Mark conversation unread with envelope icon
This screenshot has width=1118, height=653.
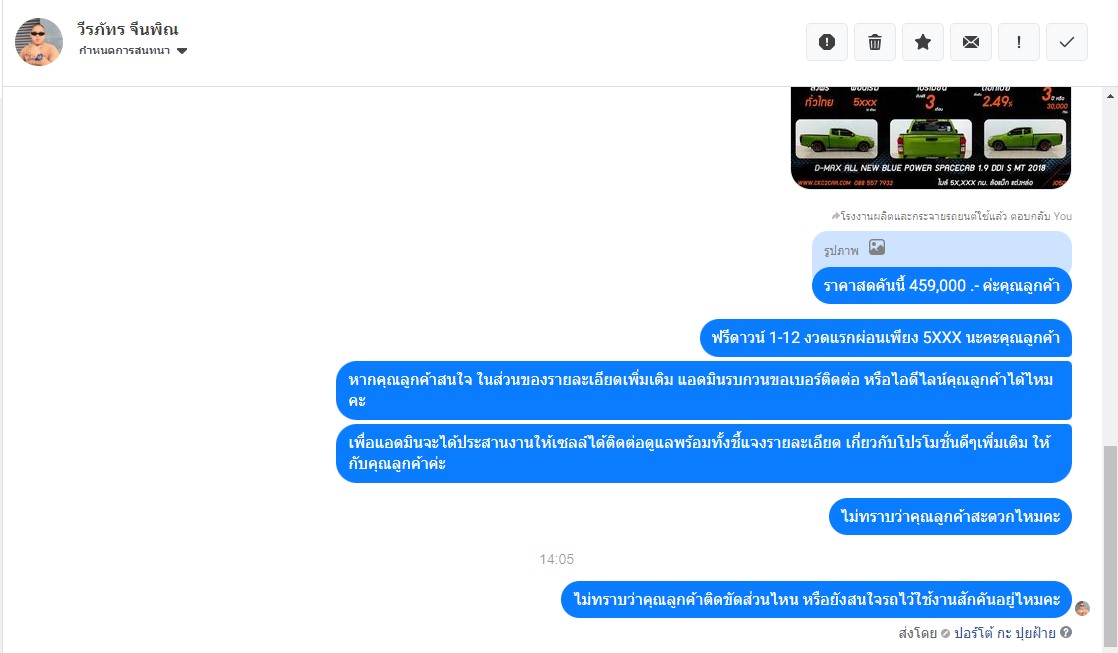coord(970,42)
